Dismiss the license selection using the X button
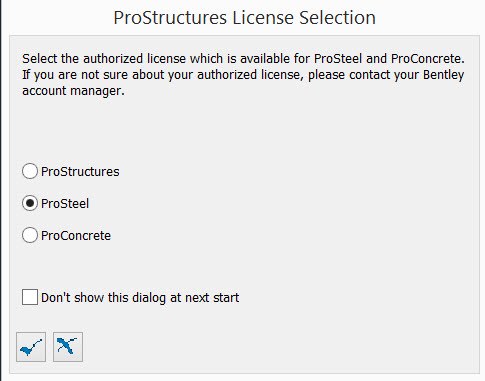The height and width of the screenshot is (381, 485). click(x=68, y=347)
